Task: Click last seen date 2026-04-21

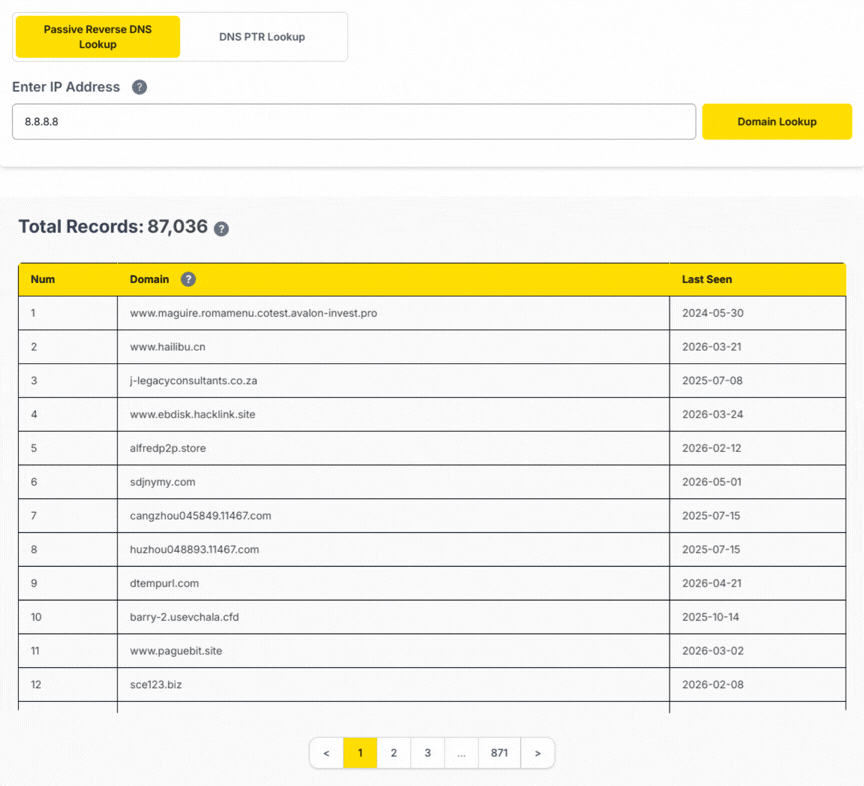Action: tap(712, 583)
